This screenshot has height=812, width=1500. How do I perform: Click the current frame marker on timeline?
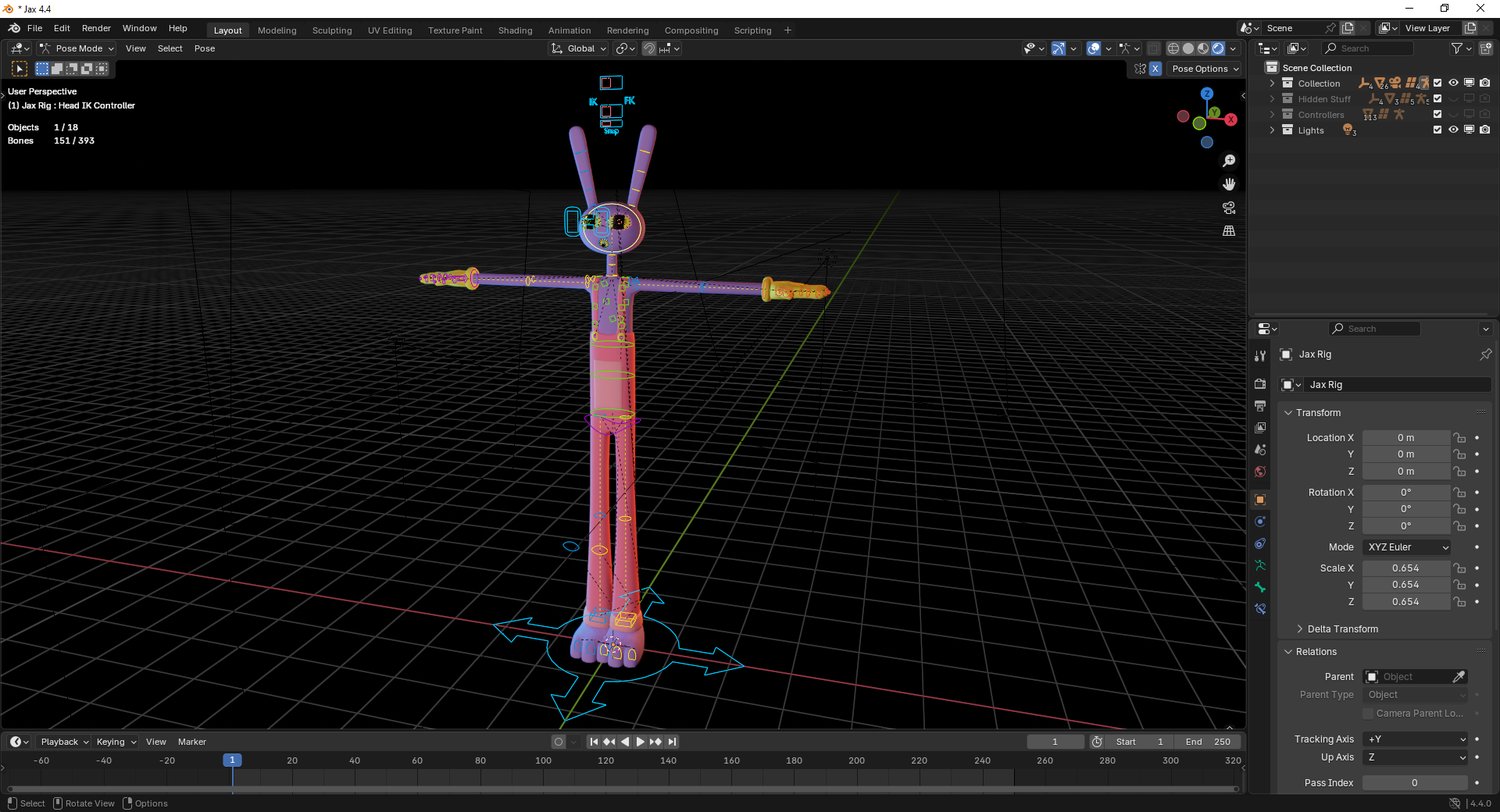tap(232, 760)
